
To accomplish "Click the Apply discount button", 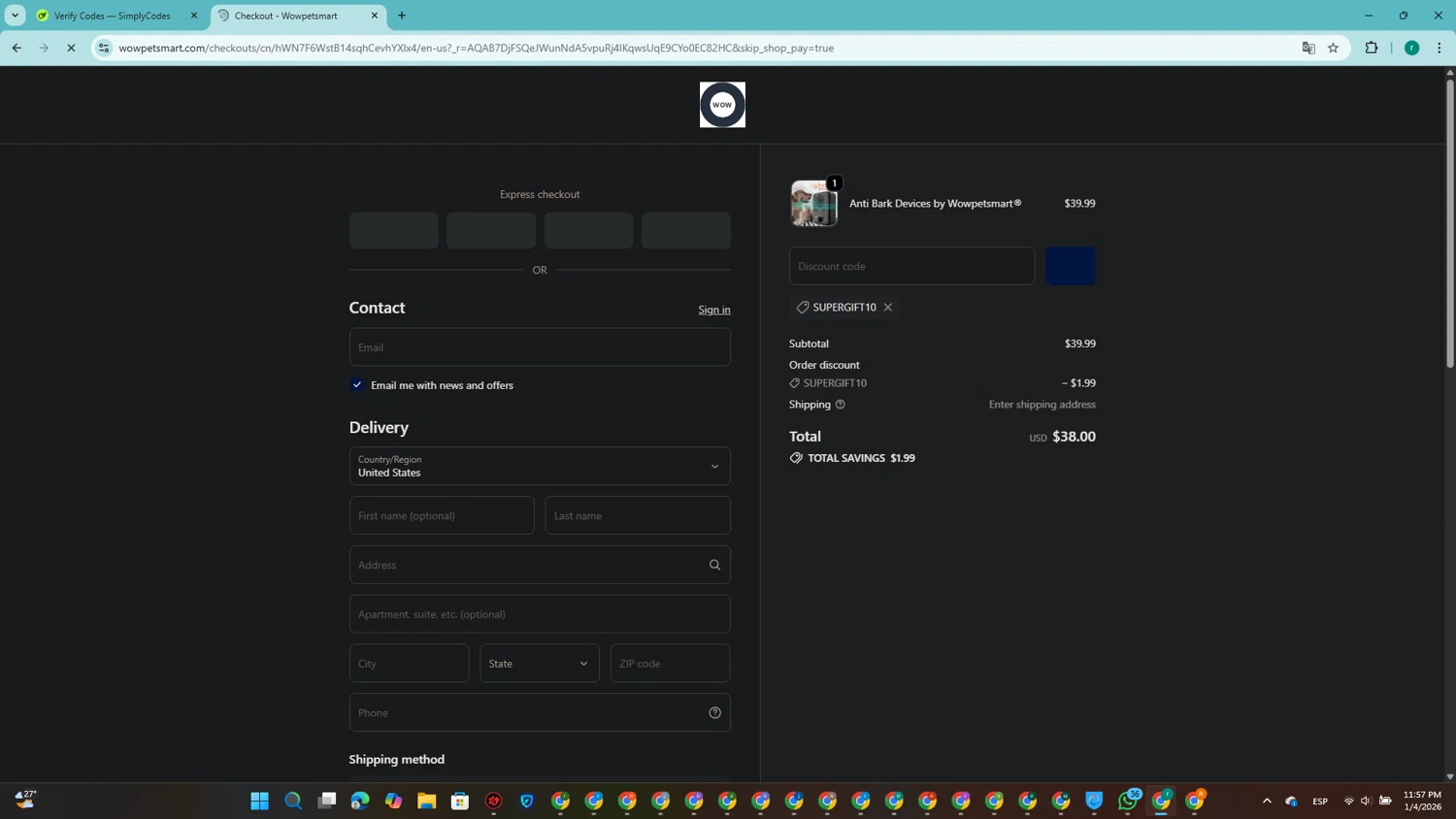I will (x=1071, y=266).
